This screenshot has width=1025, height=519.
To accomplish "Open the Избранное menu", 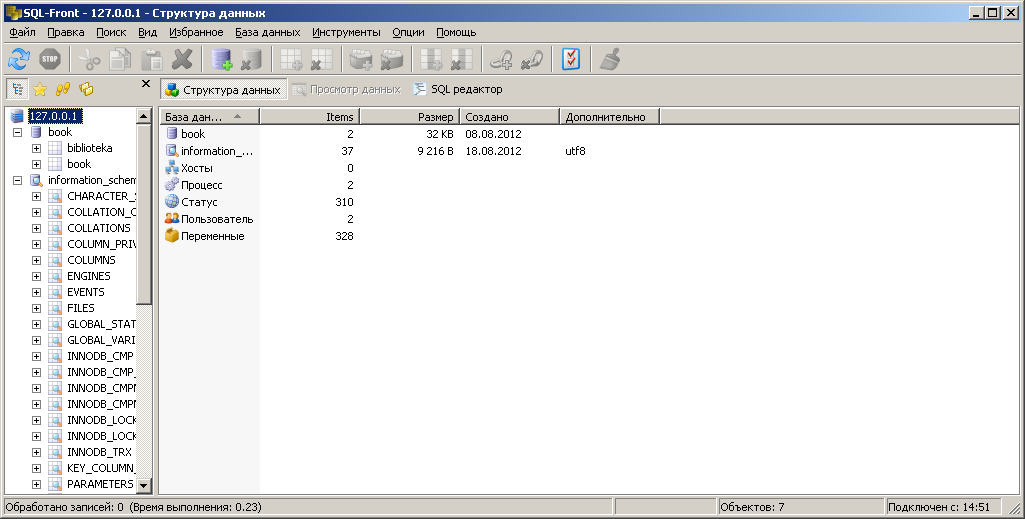I will click(x=196, y=32).
